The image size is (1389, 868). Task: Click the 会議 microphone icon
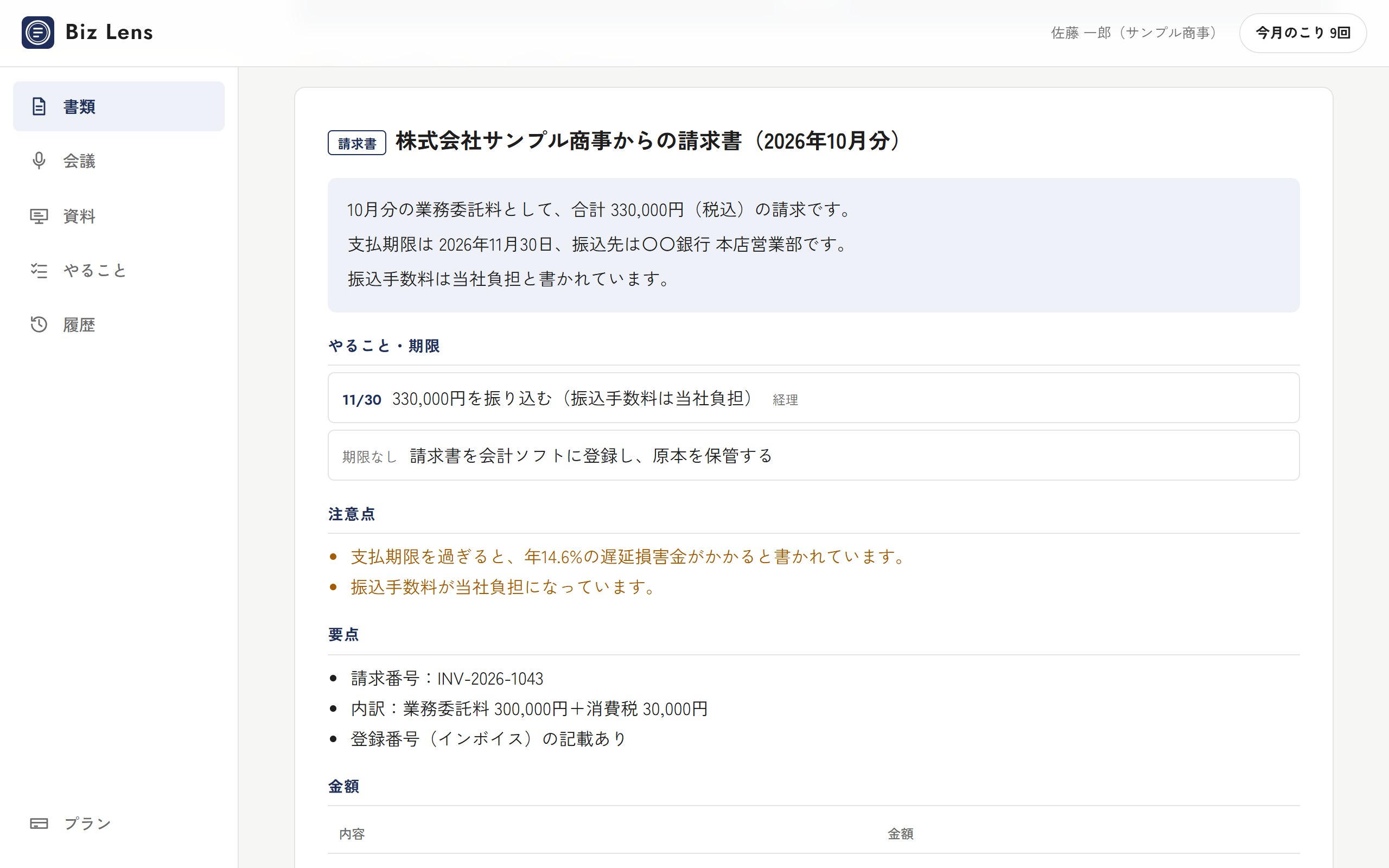click(x=39, y=161)
